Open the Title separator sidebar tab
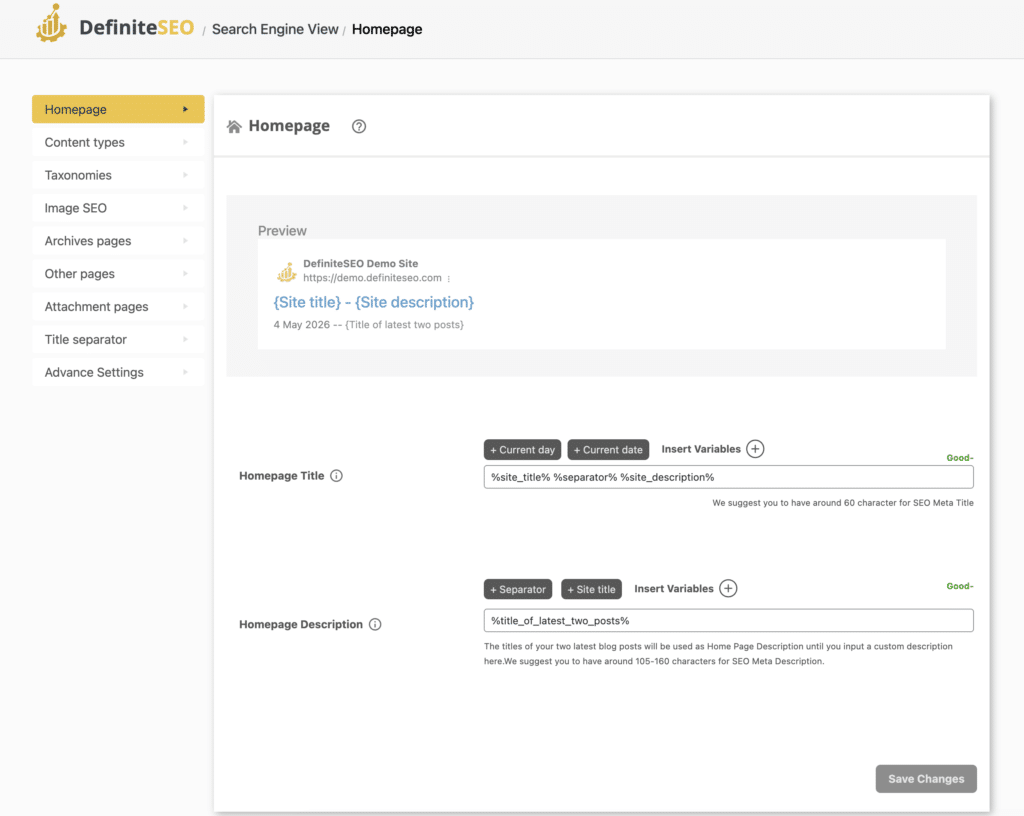 [x=118, y=339]
